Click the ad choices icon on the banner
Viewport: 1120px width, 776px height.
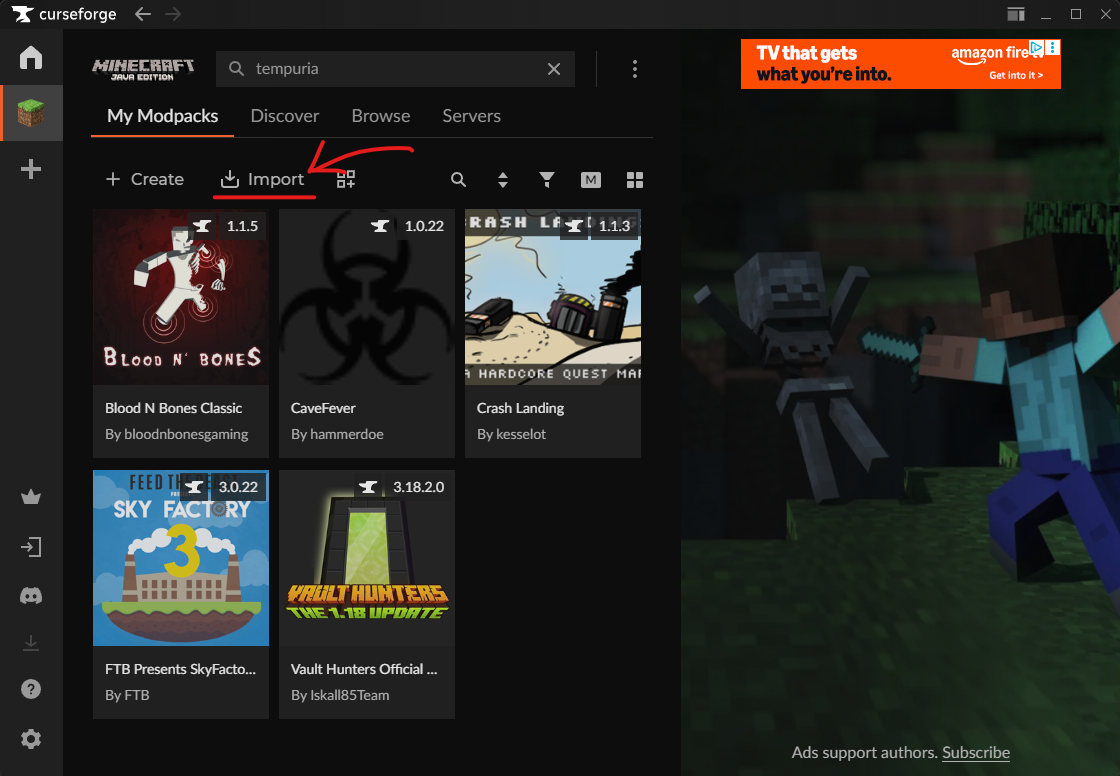point(1036,48)
